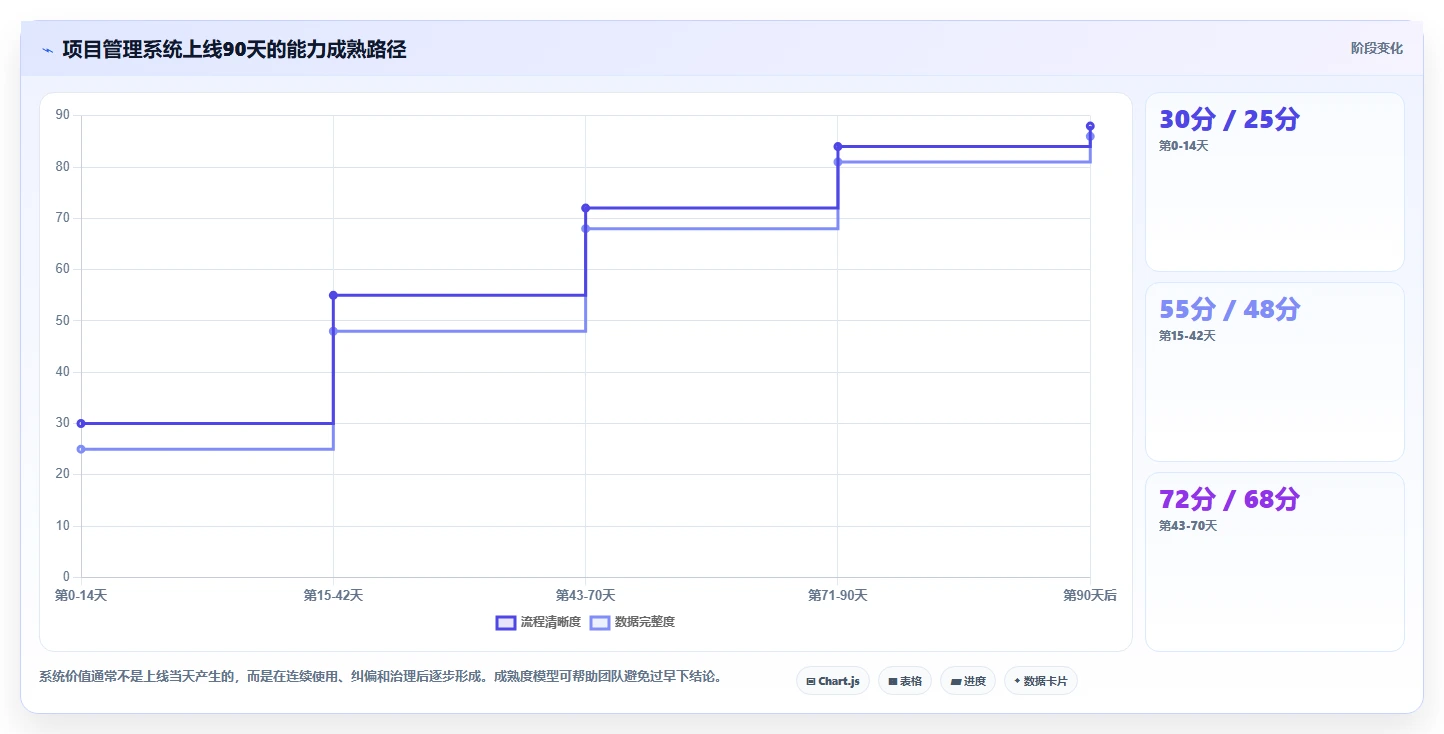Click the x-axis label 第90天后
Screen dimensions: 1444x734
1090,595
